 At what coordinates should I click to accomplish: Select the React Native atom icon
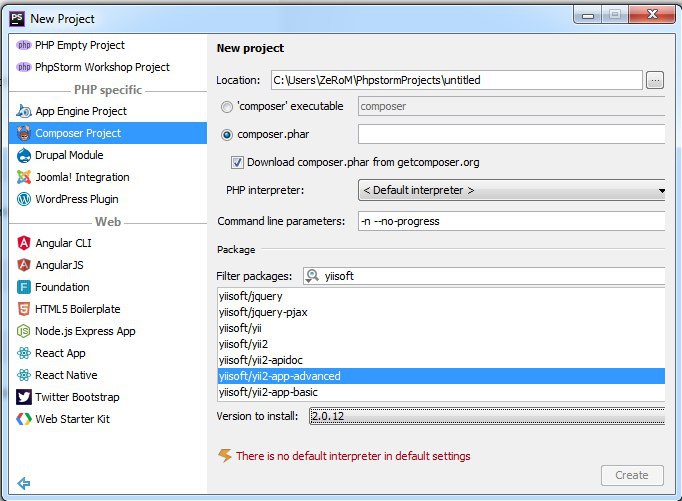pos(24,375)
